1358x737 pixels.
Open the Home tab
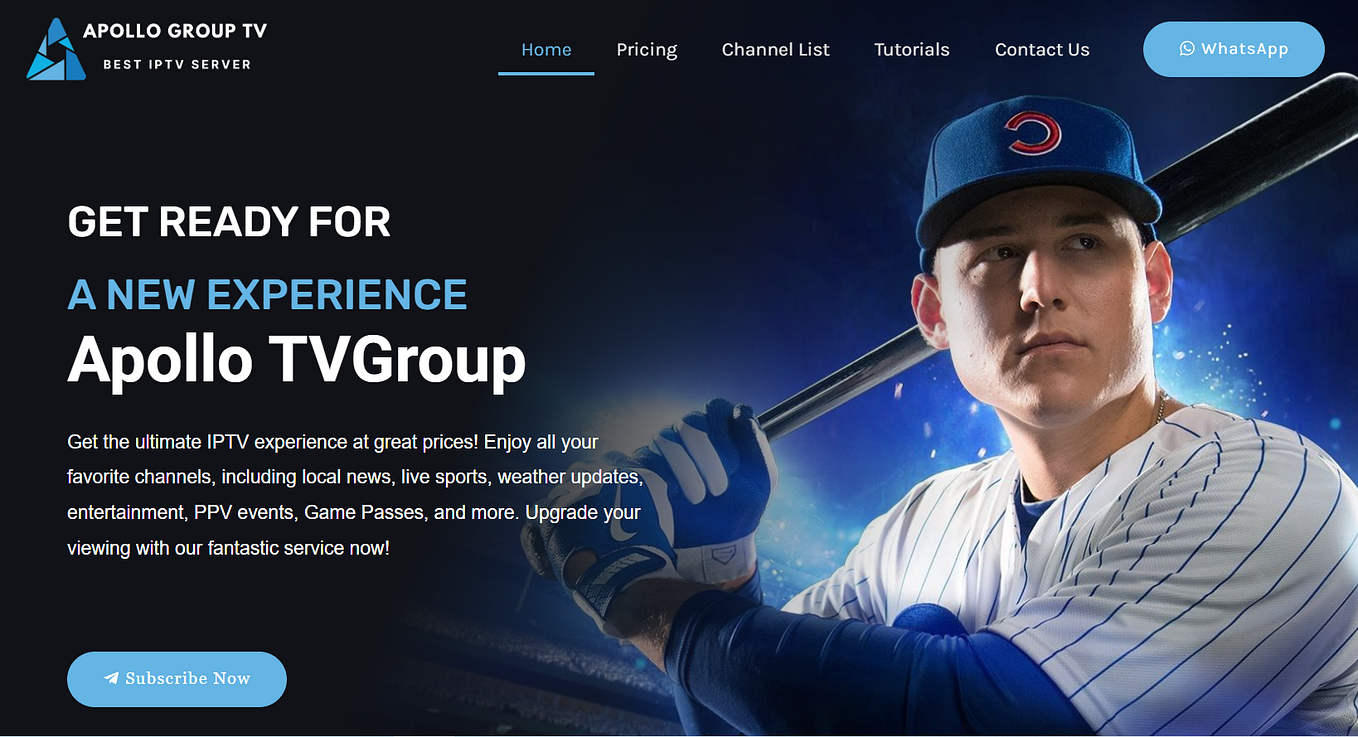(x=546, y=49)
